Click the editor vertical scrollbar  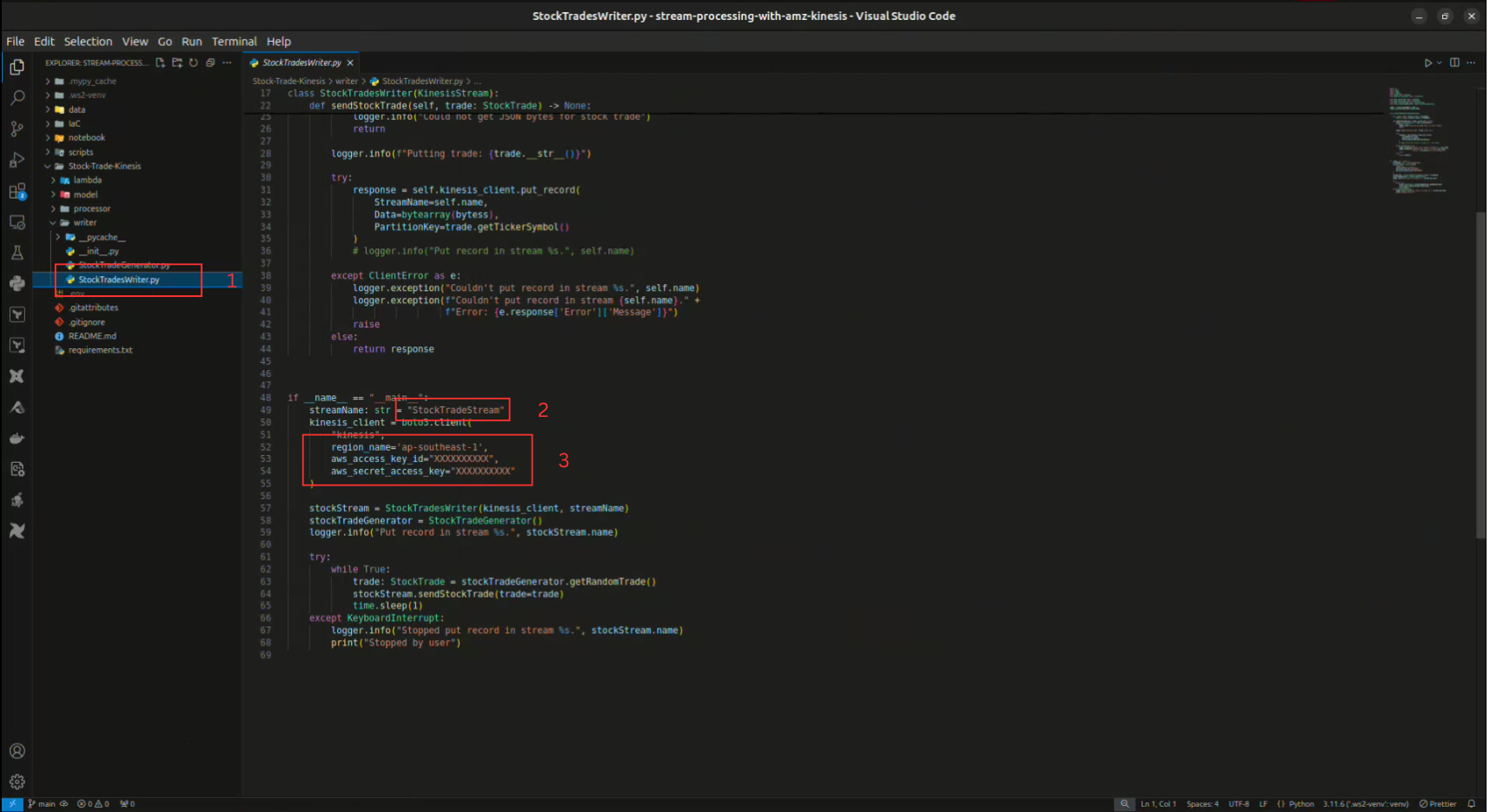1480,373
